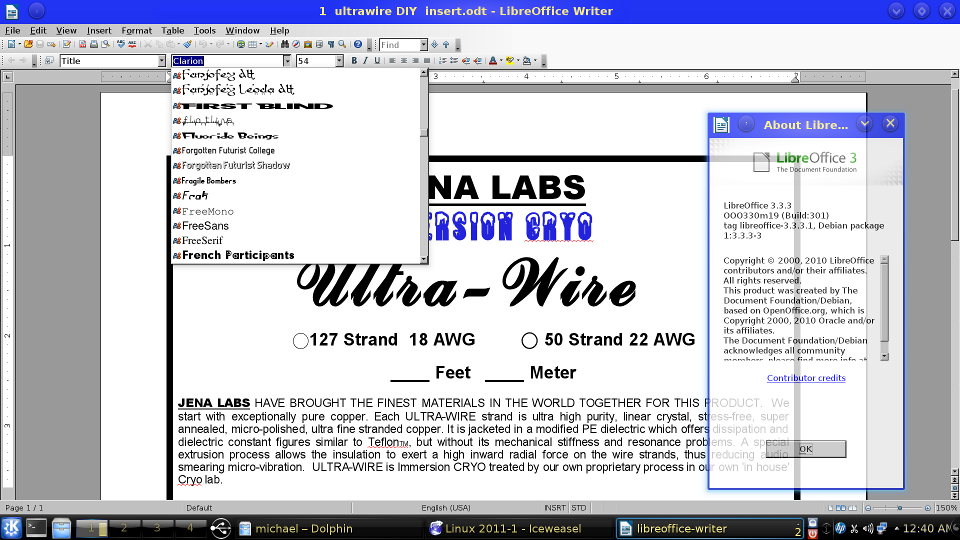This screenshot has height=540, width=960.
Task: Click OK in the About dialog
Action: 806,449
